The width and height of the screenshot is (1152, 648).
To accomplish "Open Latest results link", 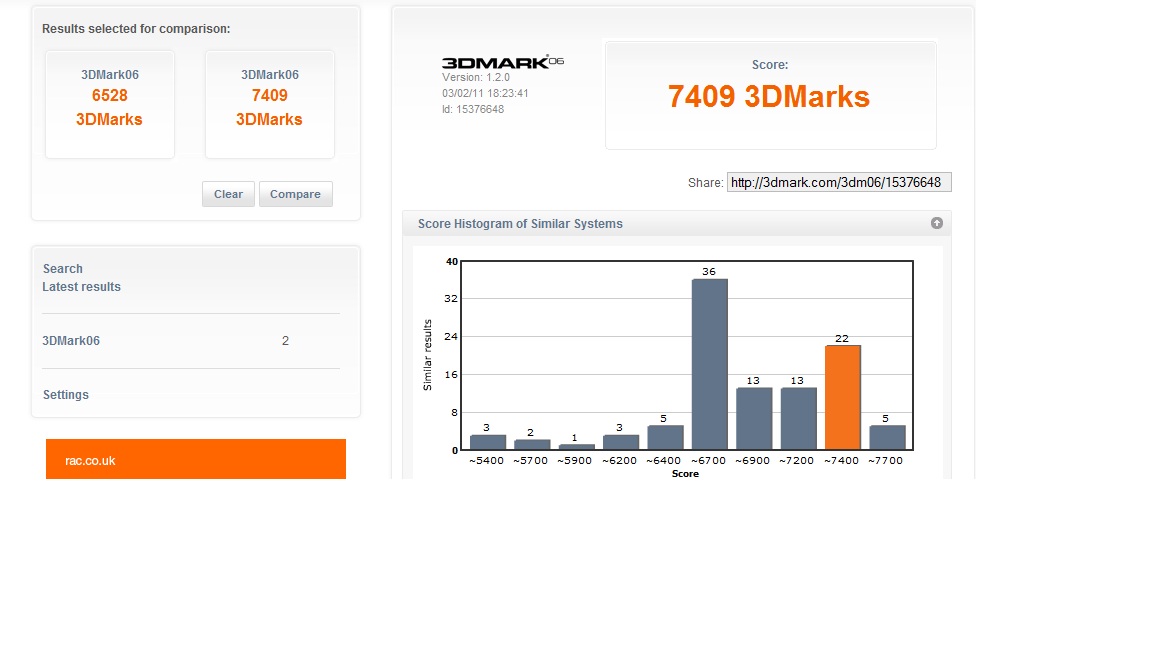I will click(82, 287).
